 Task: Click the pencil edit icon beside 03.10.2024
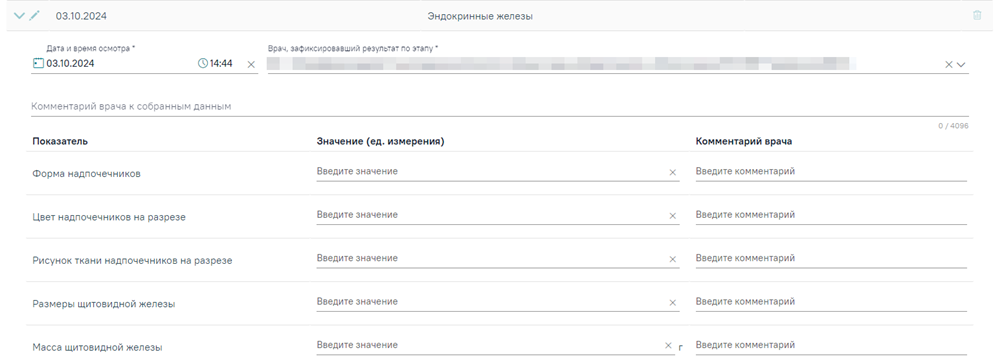tap(35, 15)
